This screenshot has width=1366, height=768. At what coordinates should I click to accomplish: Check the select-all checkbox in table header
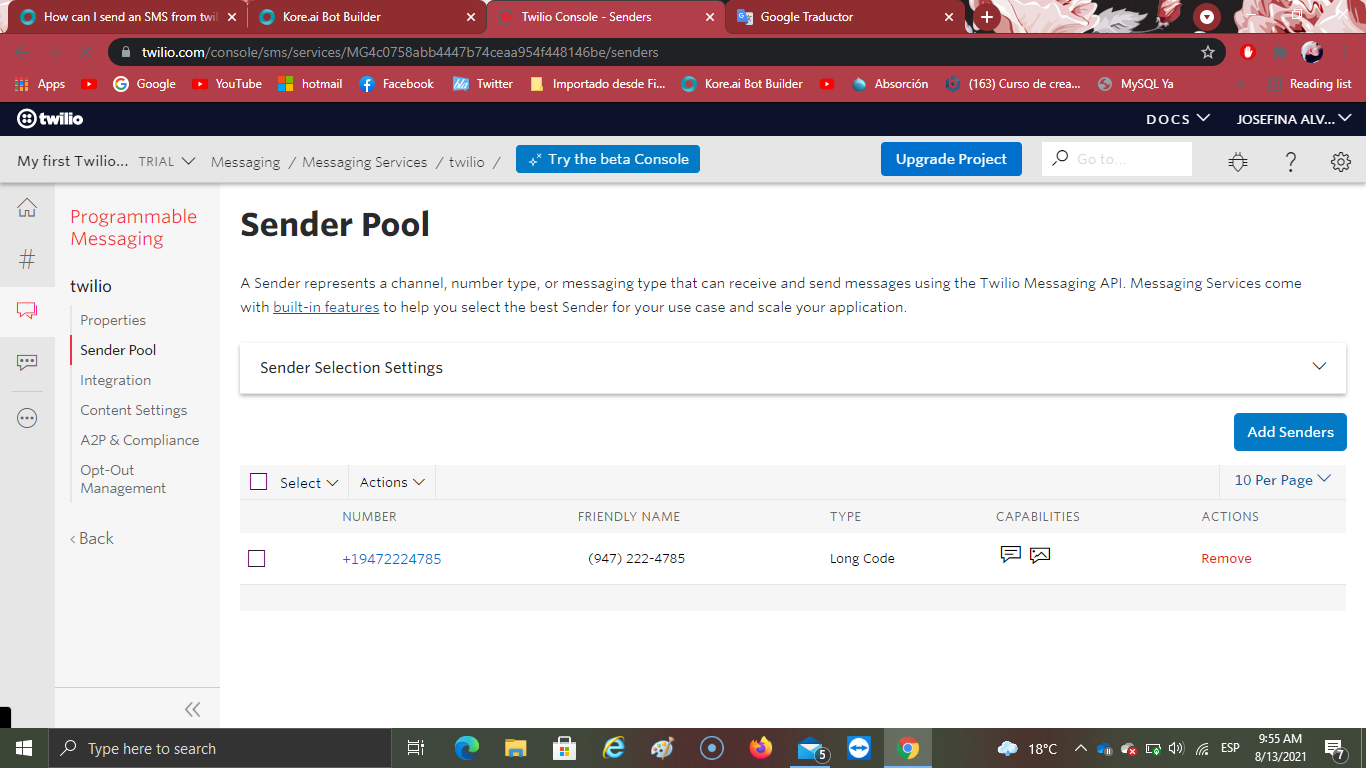tap(258, 481)
